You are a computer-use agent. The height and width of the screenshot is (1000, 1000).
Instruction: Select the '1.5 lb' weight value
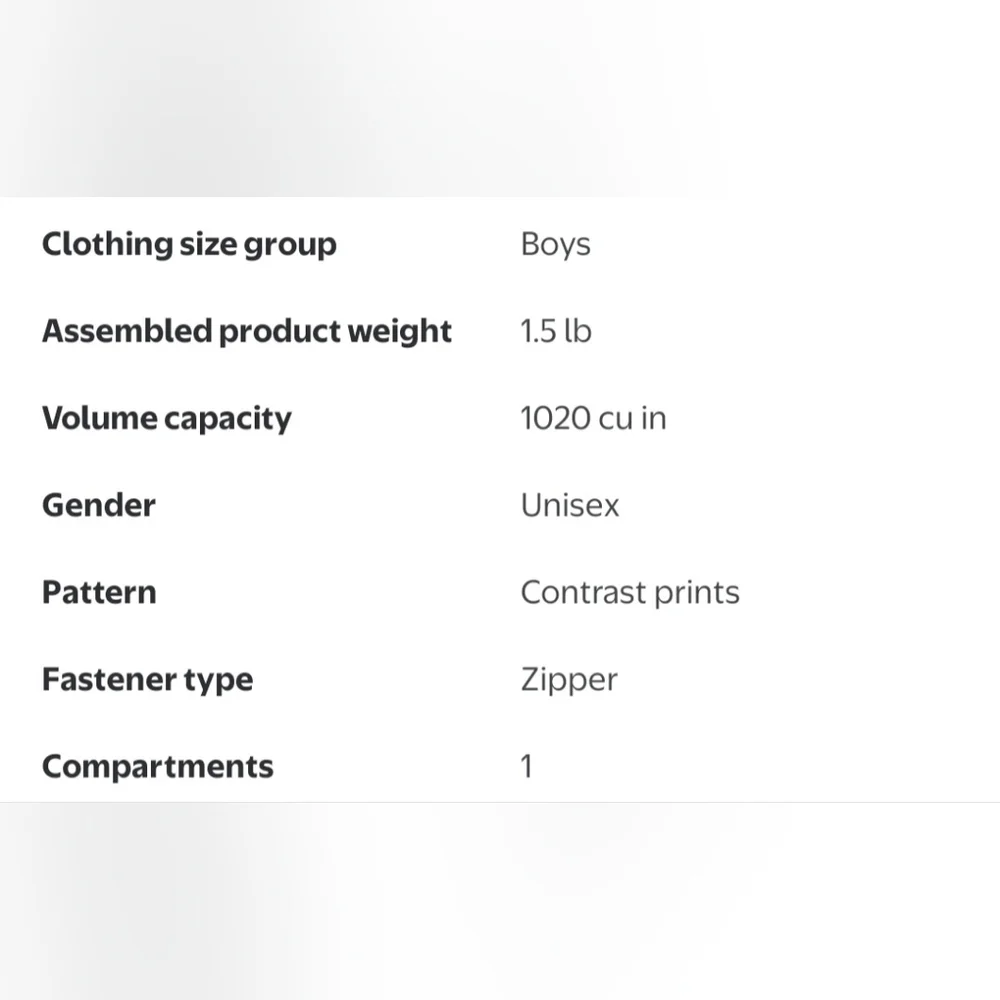555,332
